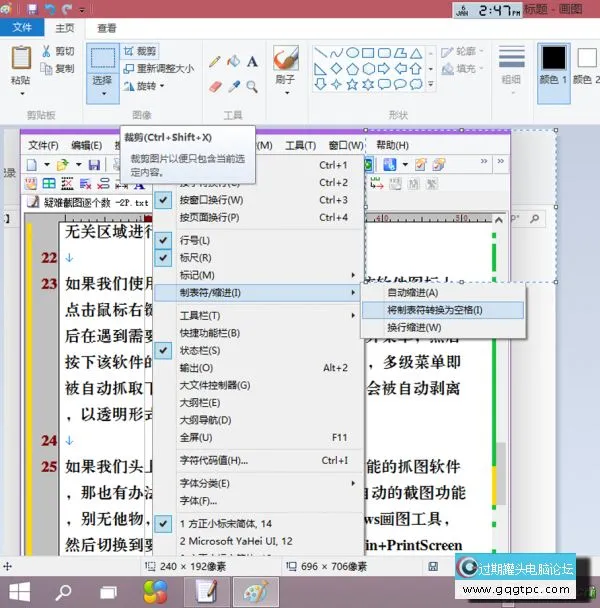
Task: Toggle 状态栏(S) status bar checkmark
Action: (259, 351)
